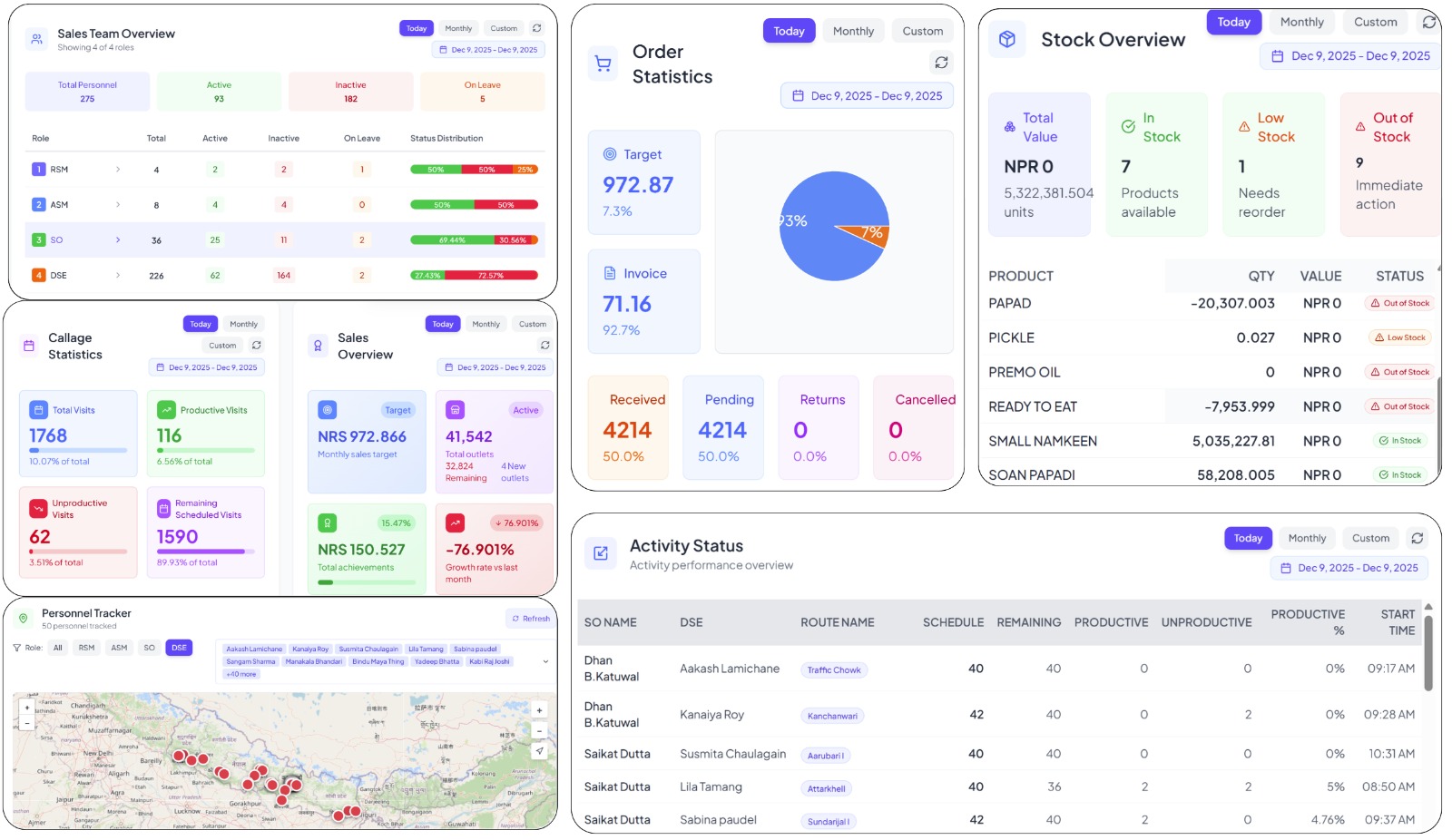Image resolution: width=1452 pixels, height=840 pixels.
Task: Click the Callage Statistics refresh icon
Action: (257, 346)
